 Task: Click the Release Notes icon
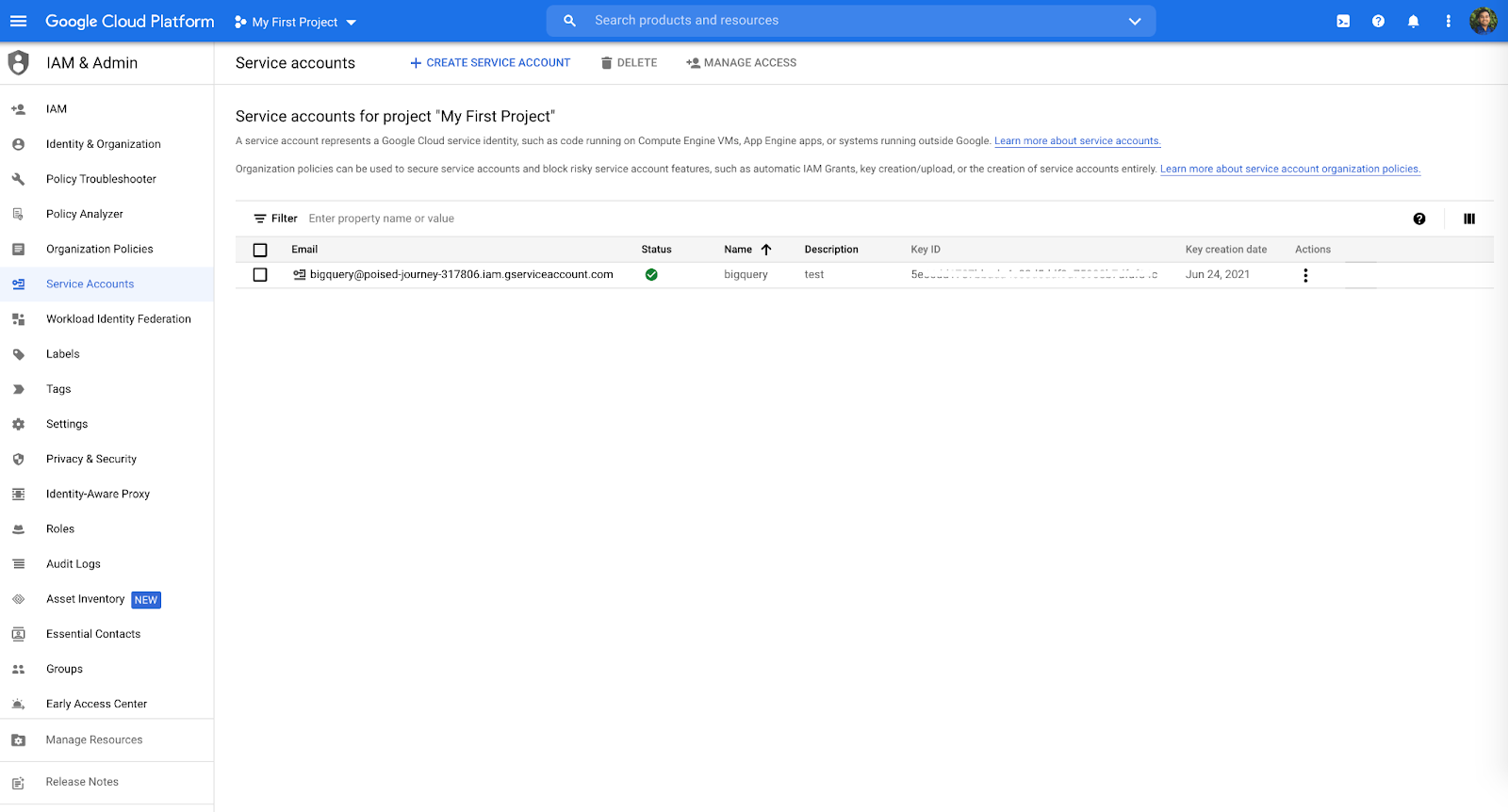(18, 783)
